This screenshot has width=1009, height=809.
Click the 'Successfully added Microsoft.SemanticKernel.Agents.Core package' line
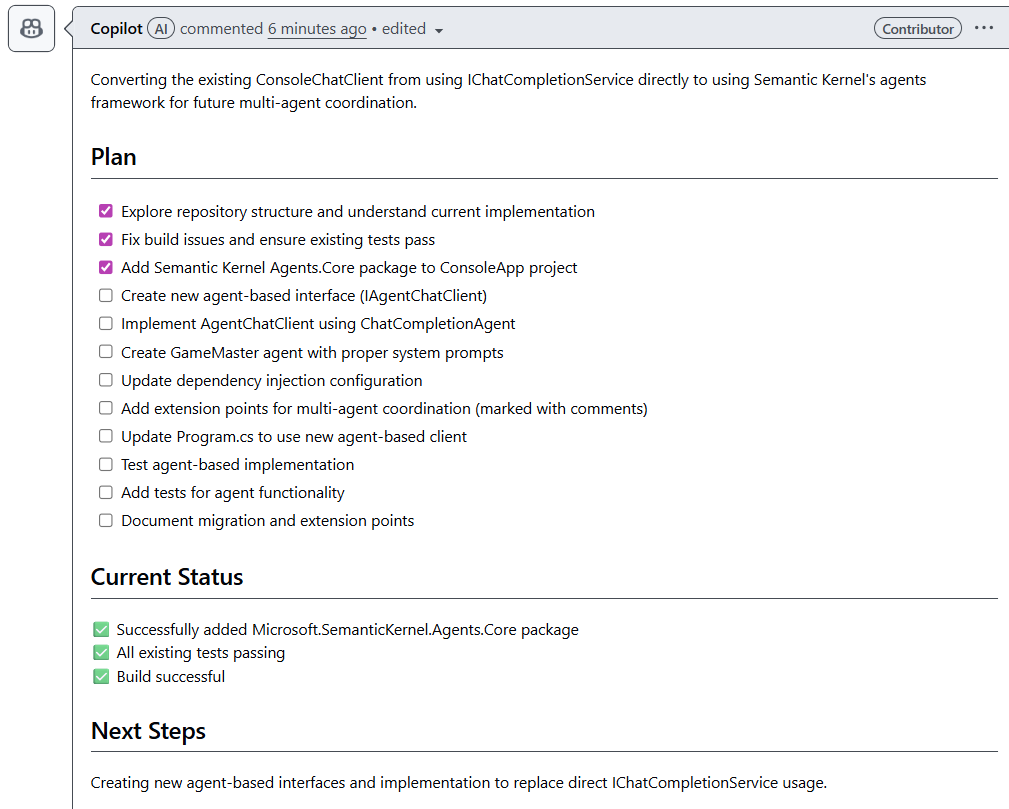tap(347, 629)
